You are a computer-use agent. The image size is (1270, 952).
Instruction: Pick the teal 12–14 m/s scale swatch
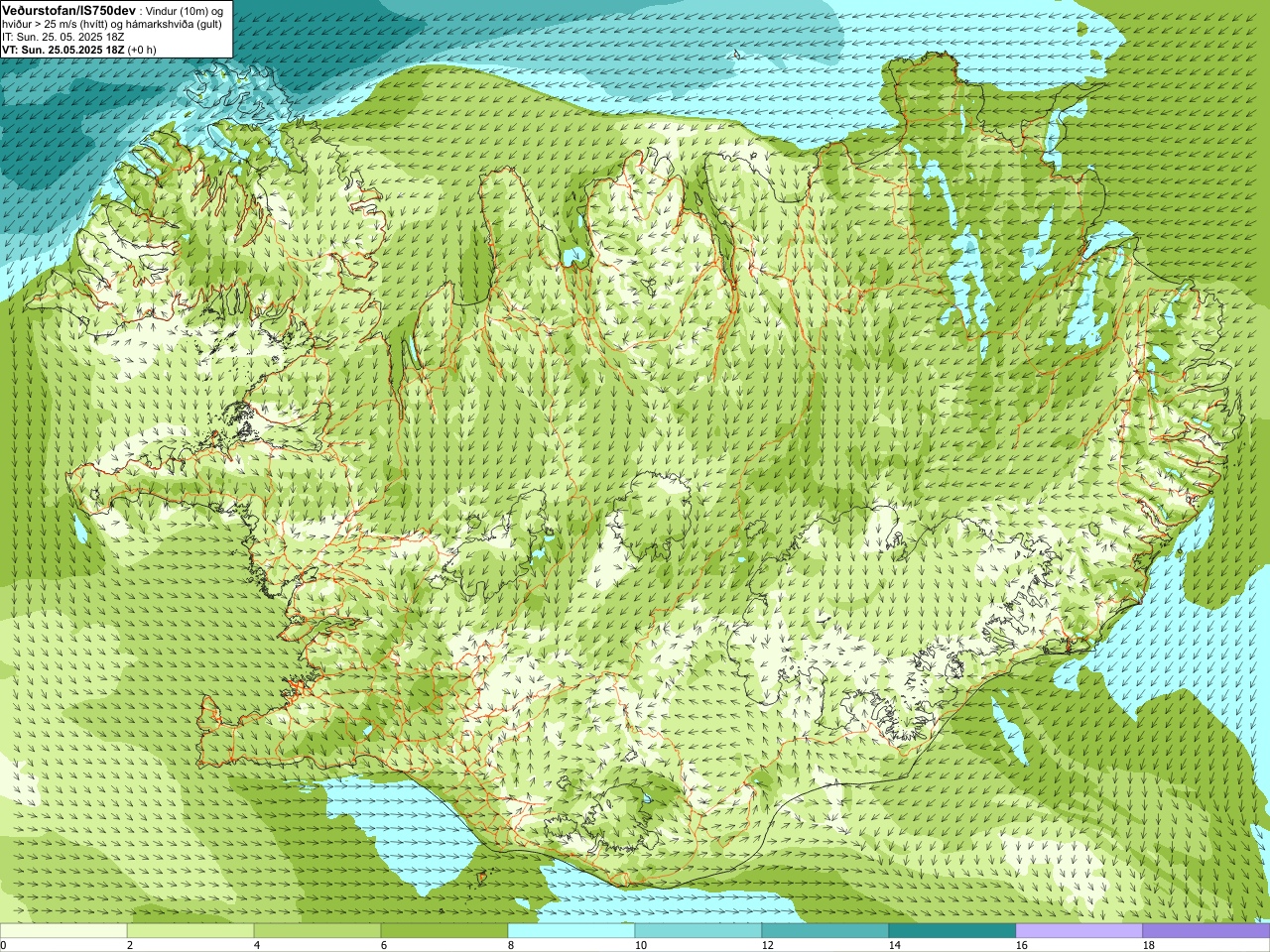tap(825, 931)
